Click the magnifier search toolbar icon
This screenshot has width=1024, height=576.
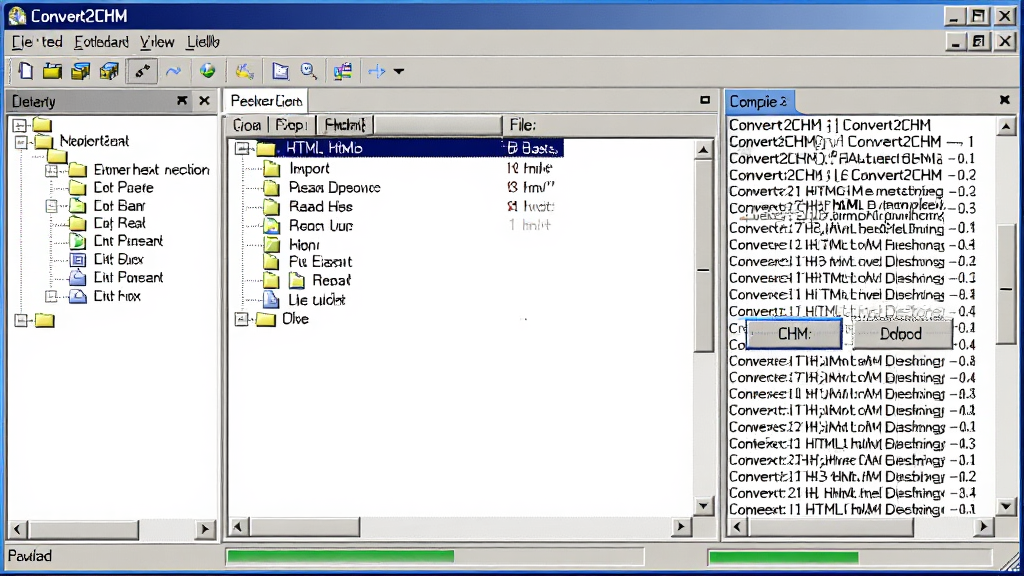tap(309, 71)
